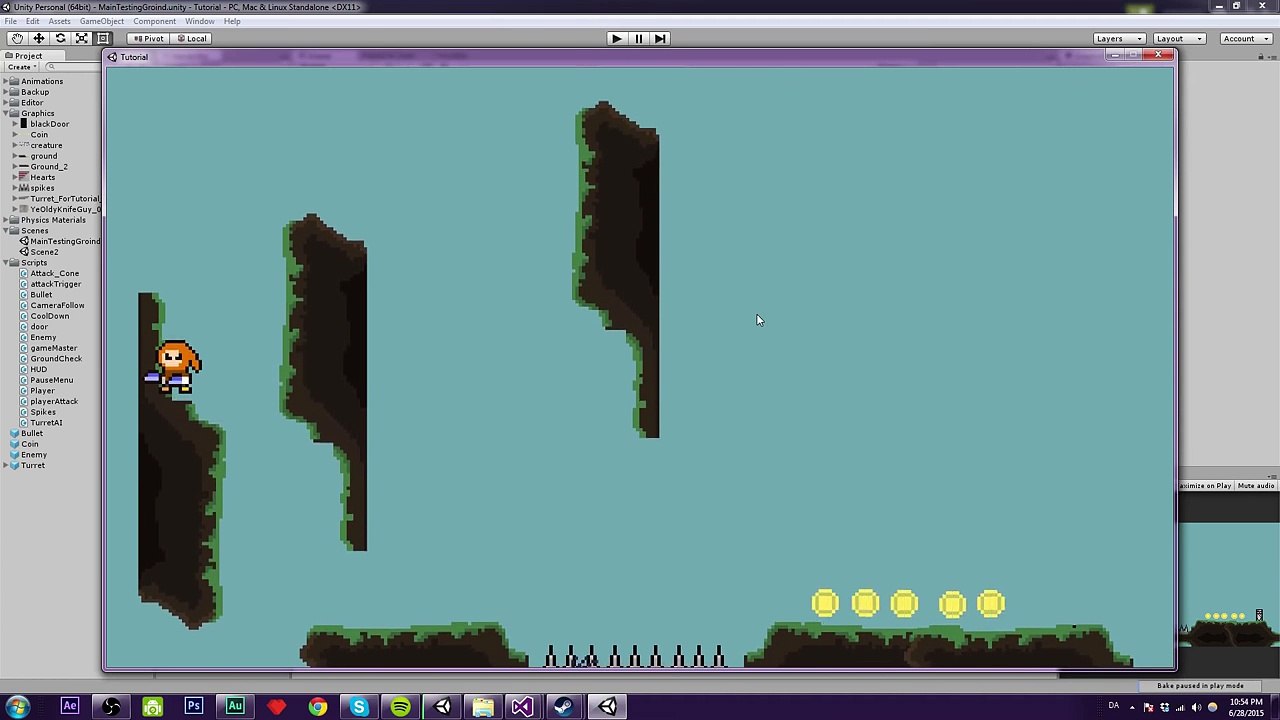Select the Rect transform tool

pos(102,38)
